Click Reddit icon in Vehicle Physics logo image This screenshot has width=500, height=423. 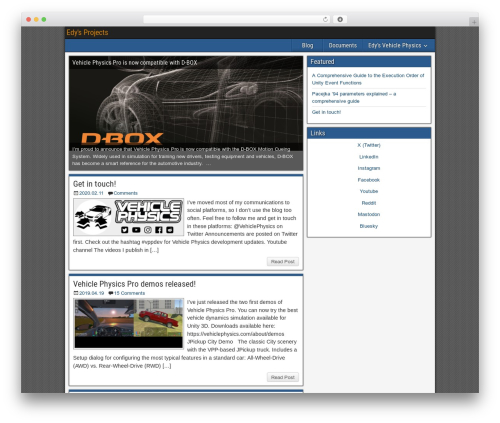pyautogui.click(x=170, y=230)
